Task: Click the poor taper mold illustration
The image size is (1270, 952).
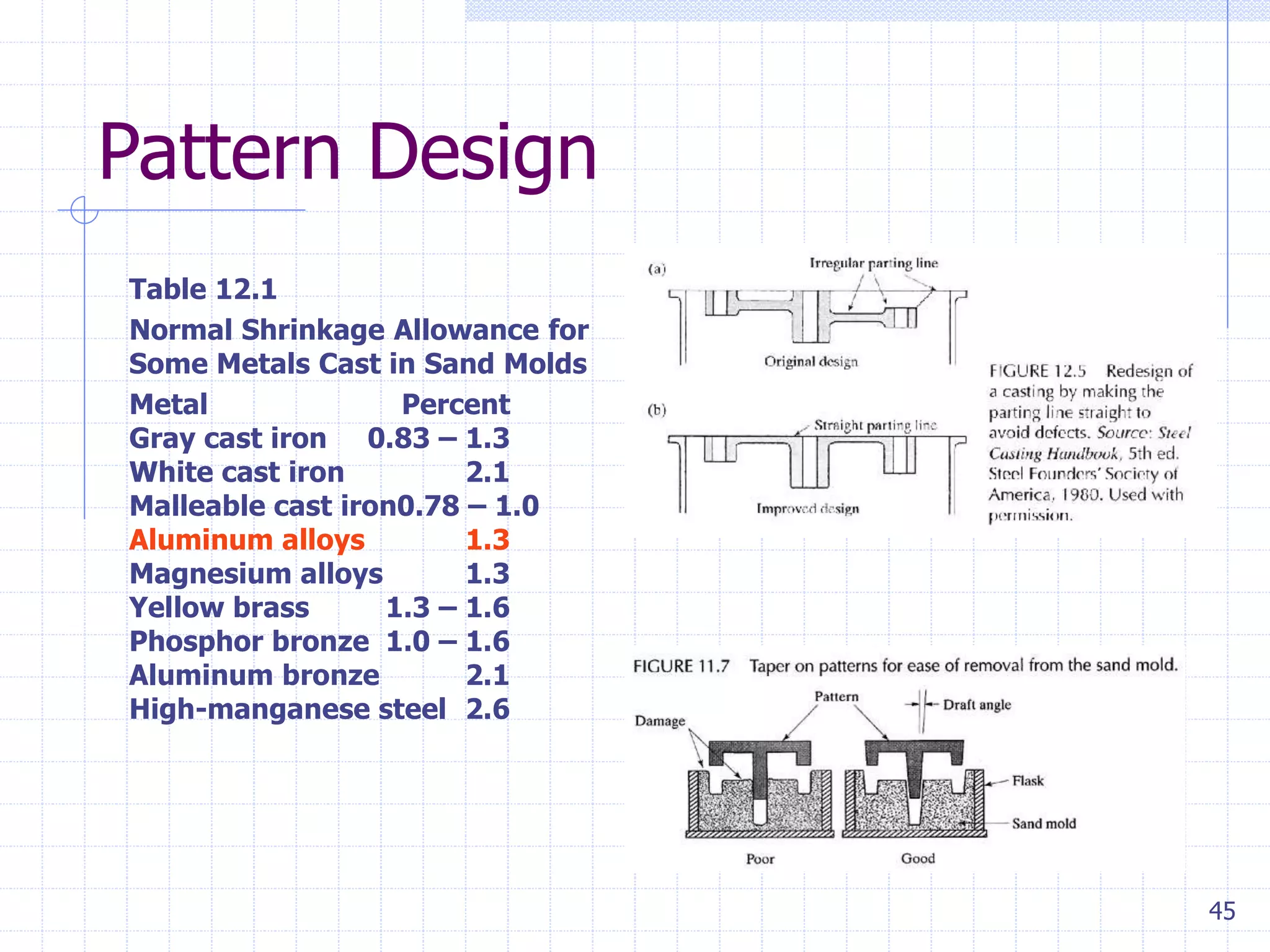Action: pos(760,788)
